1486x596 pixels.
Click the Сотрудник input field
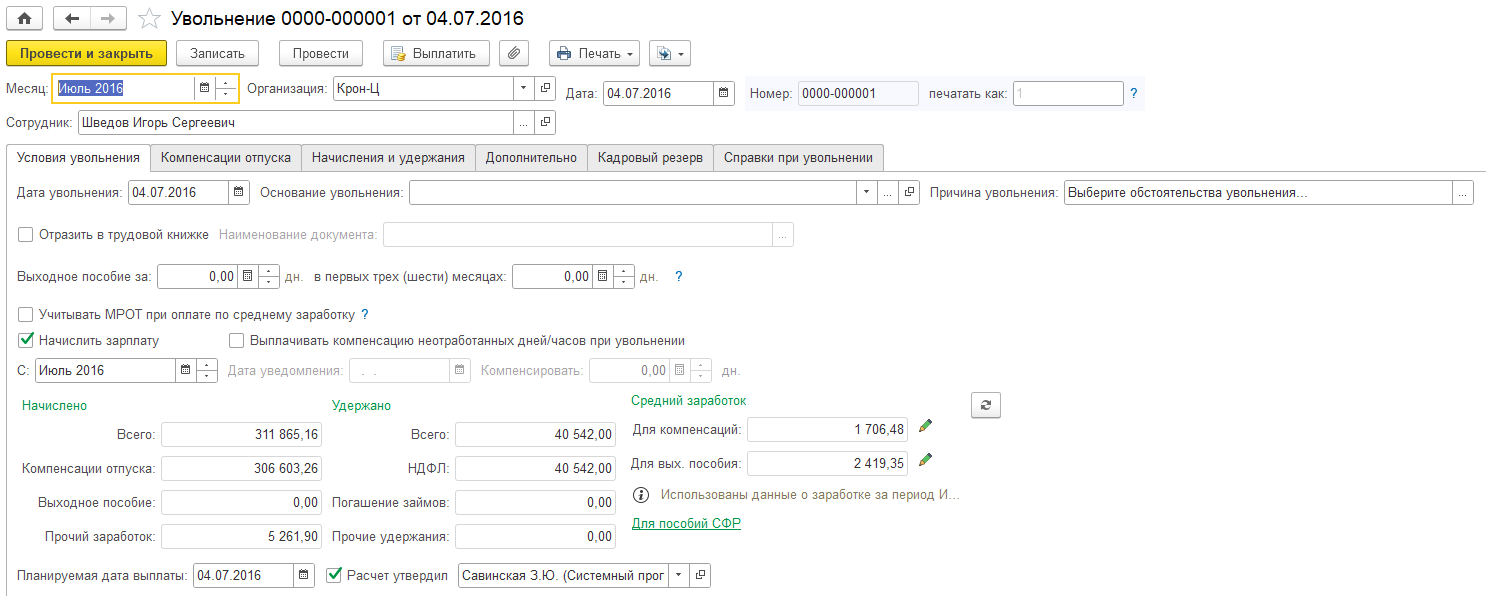pos(294,122)
